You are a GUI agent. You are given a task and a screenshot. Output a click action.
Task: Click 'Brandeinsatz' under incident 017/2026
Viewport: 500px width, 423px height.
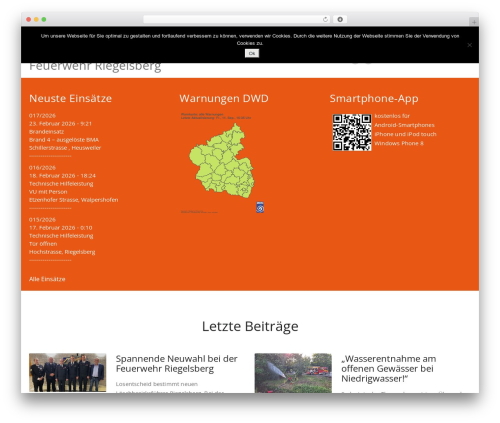(46, 132)
